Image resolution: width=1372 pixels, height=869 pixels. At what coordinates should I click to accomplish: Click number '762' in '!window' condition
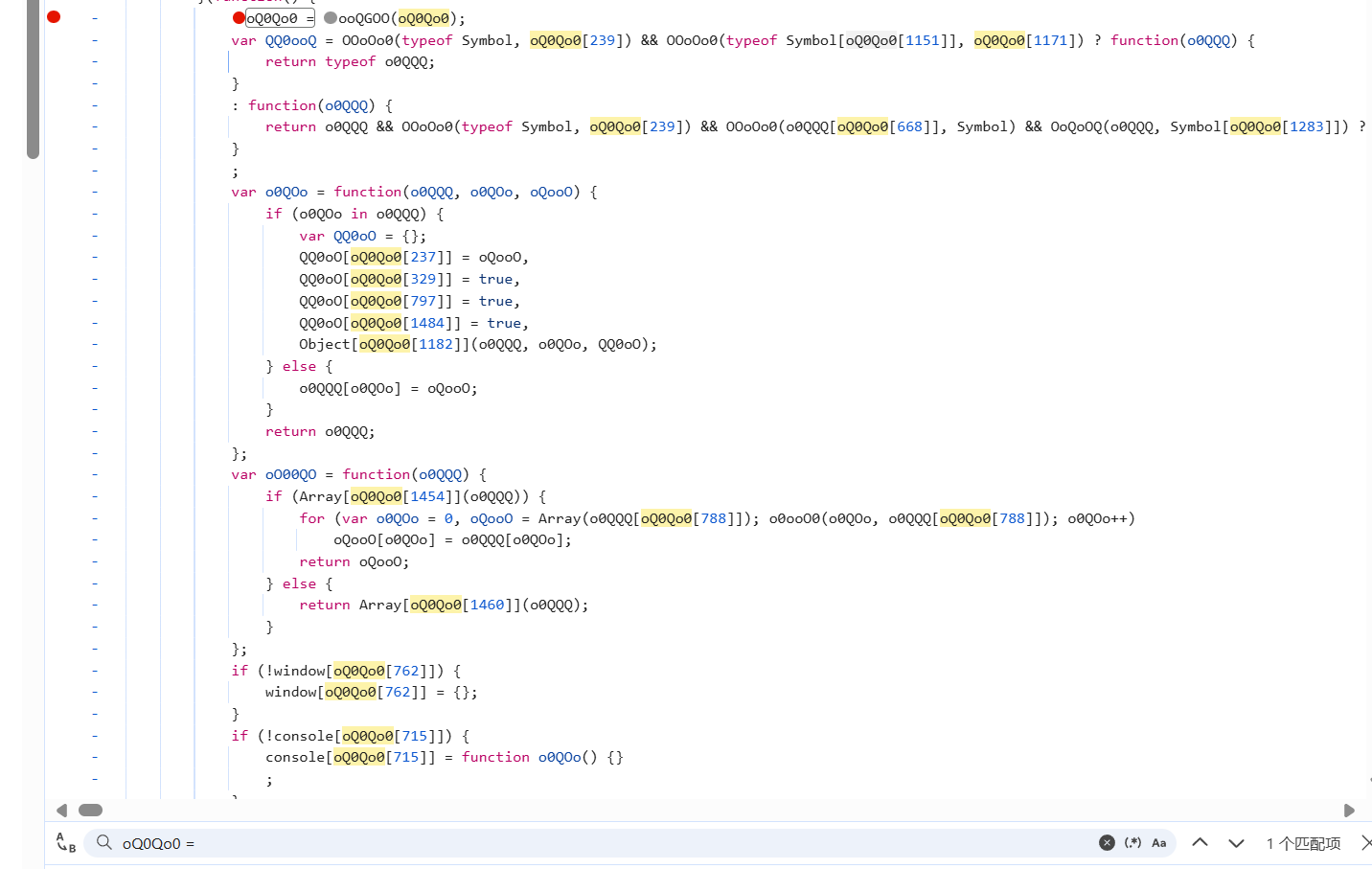pos(406,671)
